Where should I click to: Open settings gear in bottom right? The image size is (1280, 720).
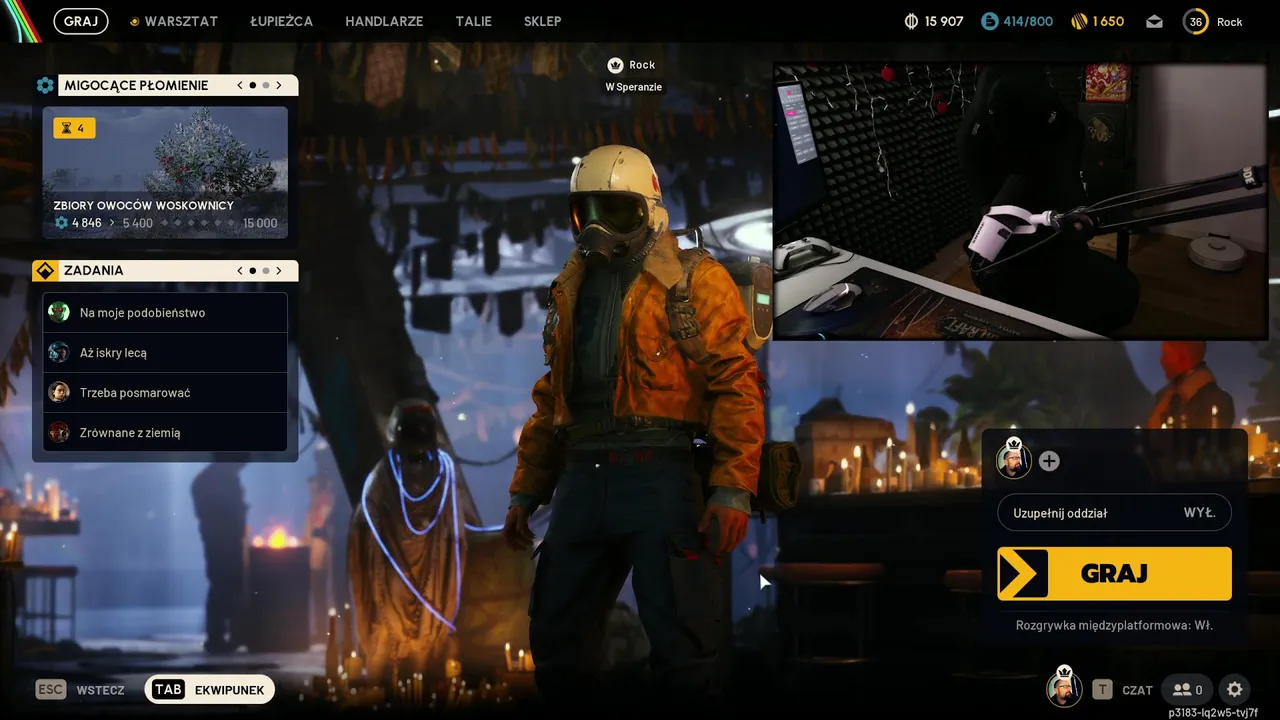click(x=1234, y=690)
